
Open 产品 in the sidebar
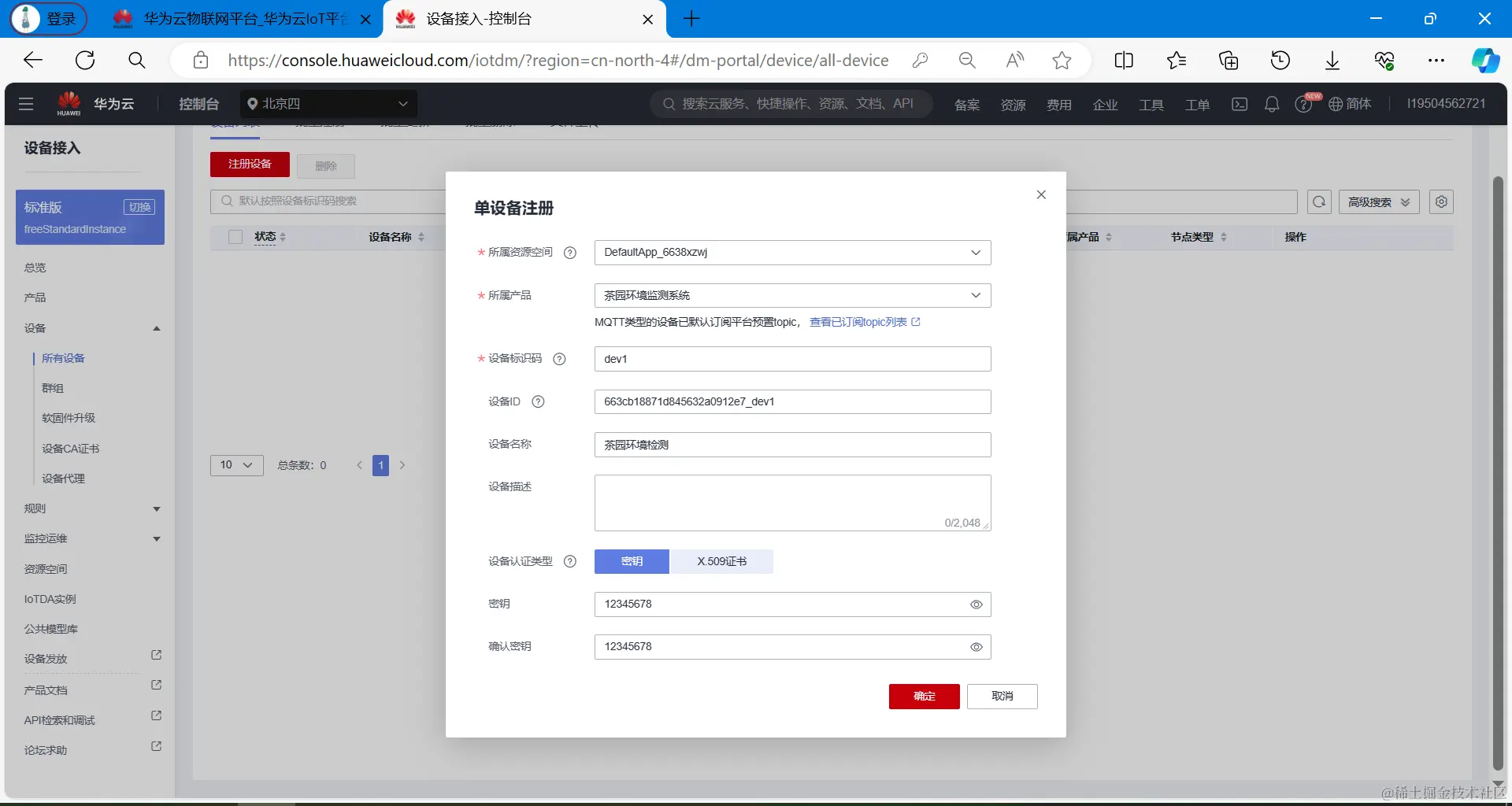point(35,298)
